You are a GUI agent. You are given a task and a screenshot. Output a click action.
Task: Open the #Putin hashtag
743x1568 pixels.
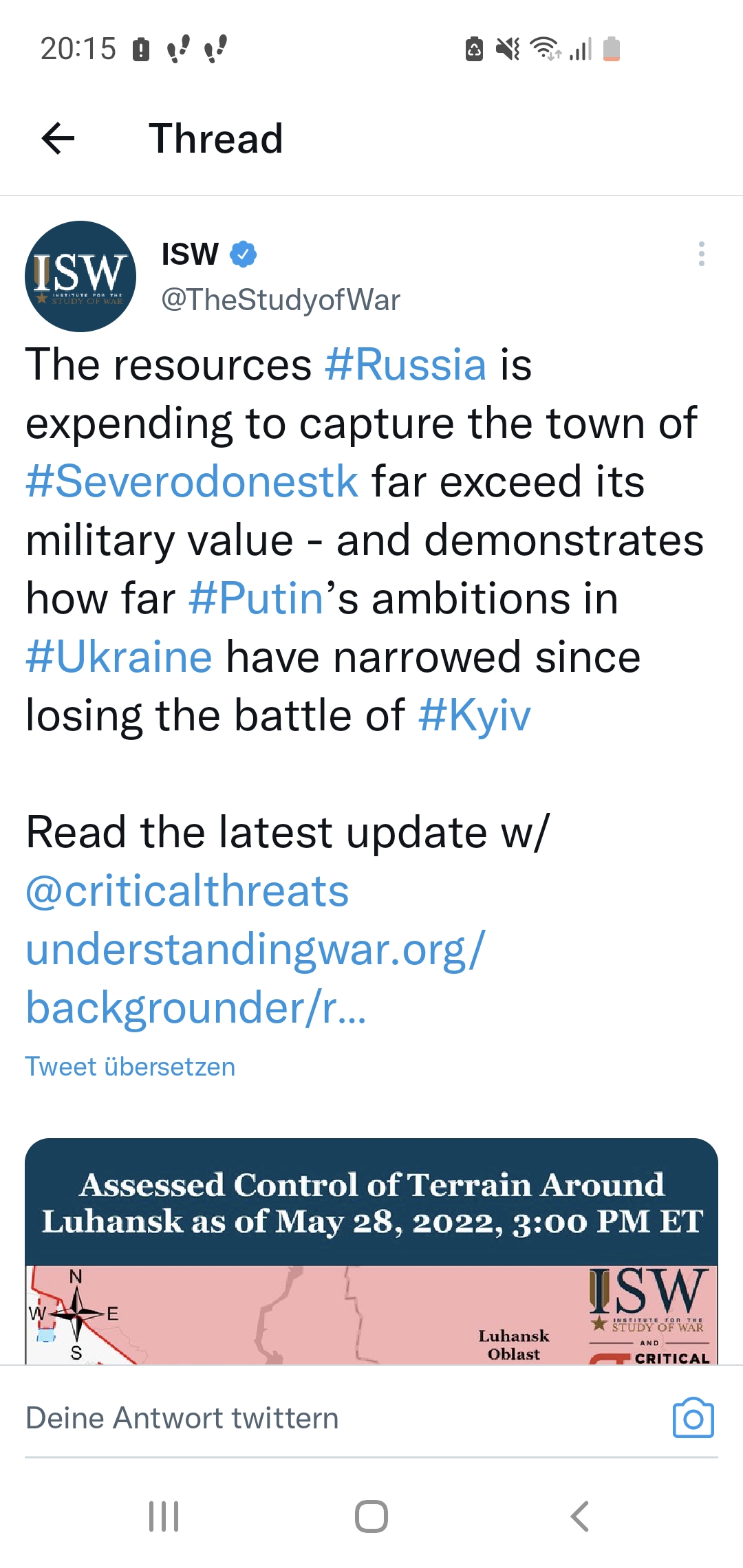(x=256, y=598)
